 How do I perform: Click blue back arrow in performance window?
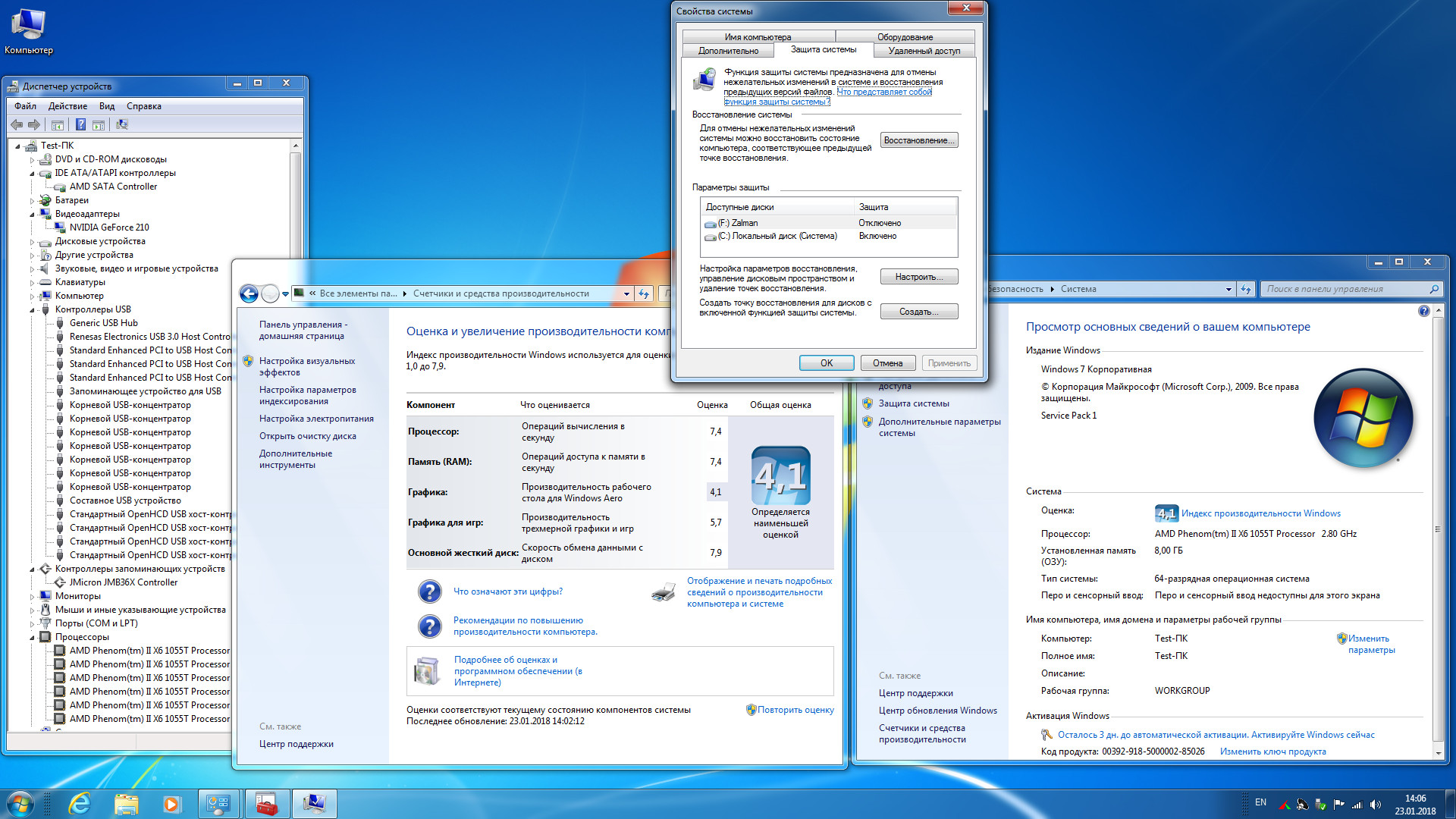(249, 293)
